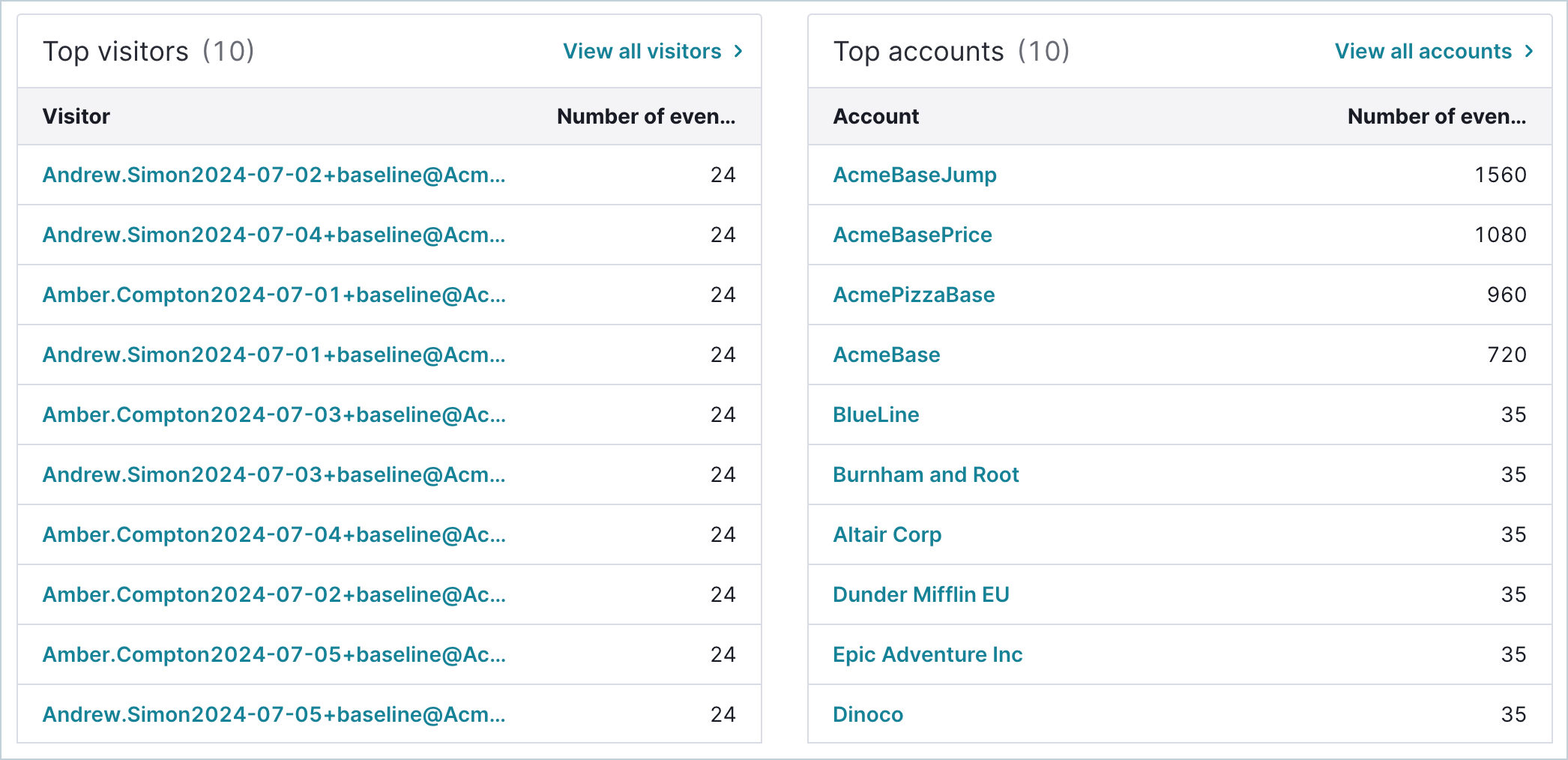Open visitor Amber.Compton2024-07-02+baseline
The image size is (1568, 760).
tap(274, 594)
